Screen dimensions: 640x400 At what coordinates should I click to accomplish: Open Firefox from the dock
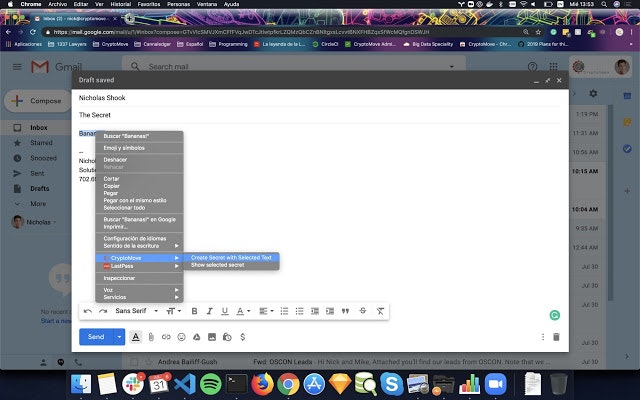tap(262, 384)
